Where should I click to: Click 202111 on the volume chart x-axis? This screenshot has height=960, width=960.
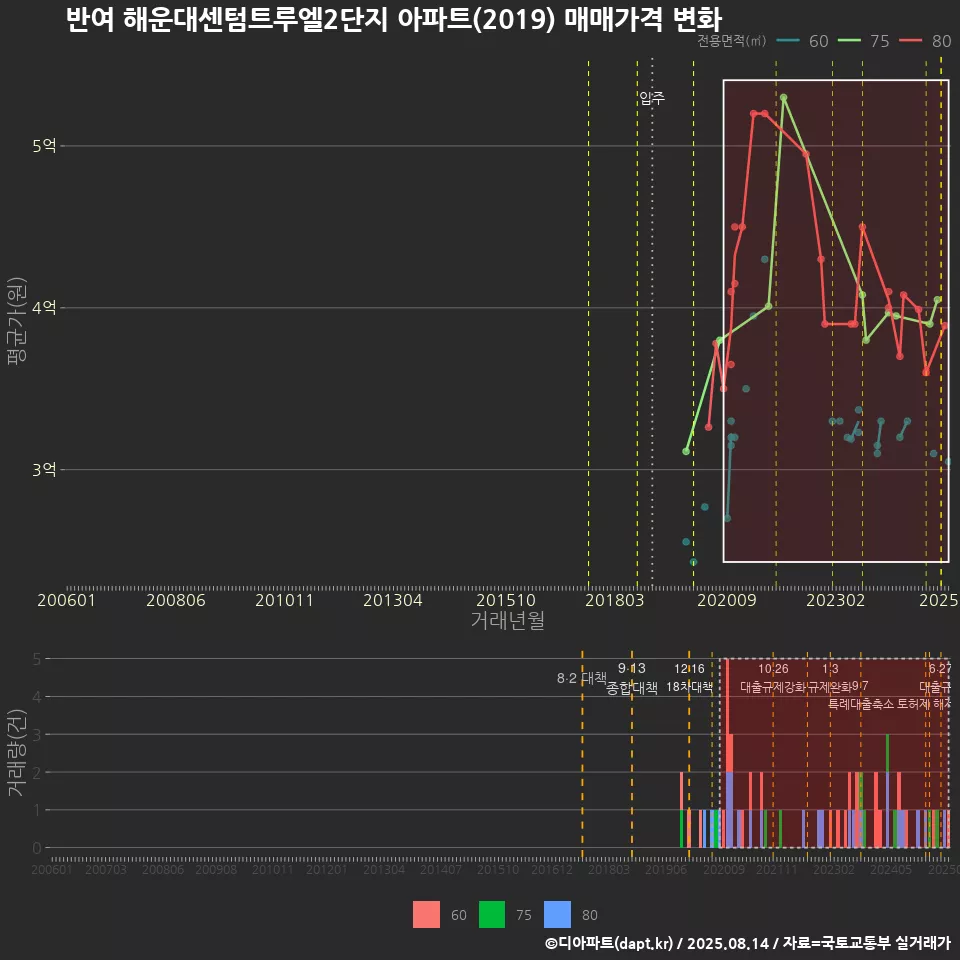click(776, 869)
